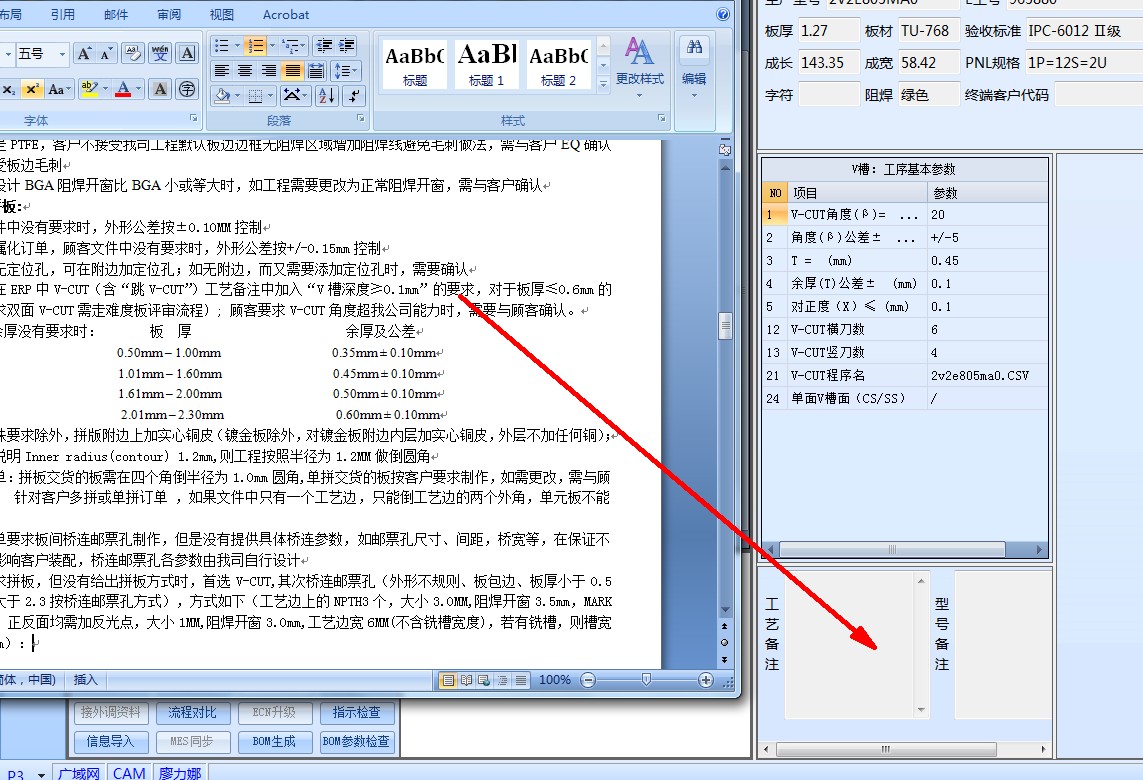
Task: Align paragraph text right
Action: pyautogui.click(x=269, y=71)
